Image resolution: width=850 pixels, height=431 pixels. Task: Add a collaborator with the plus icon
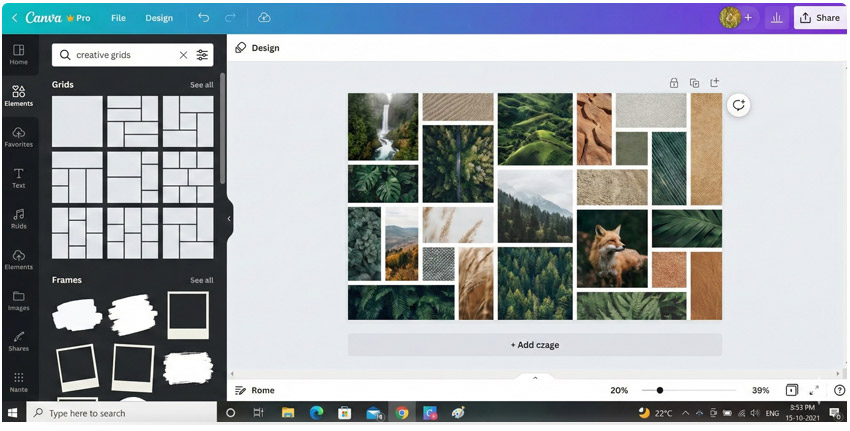(748, 18)
